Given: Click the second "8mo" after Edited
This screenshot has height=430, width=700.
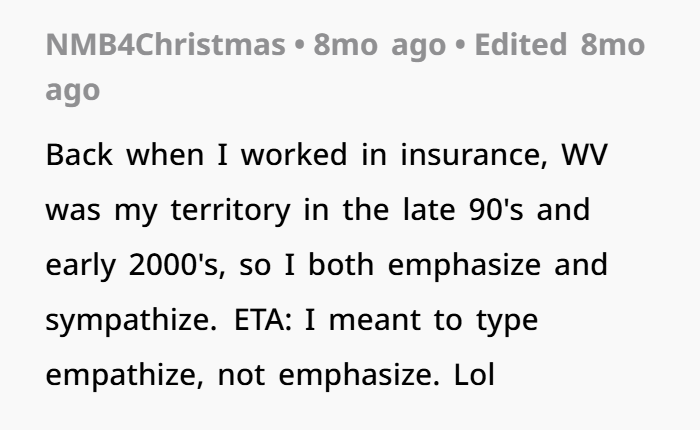Looking at the screenshot, I should coord(612,45).
